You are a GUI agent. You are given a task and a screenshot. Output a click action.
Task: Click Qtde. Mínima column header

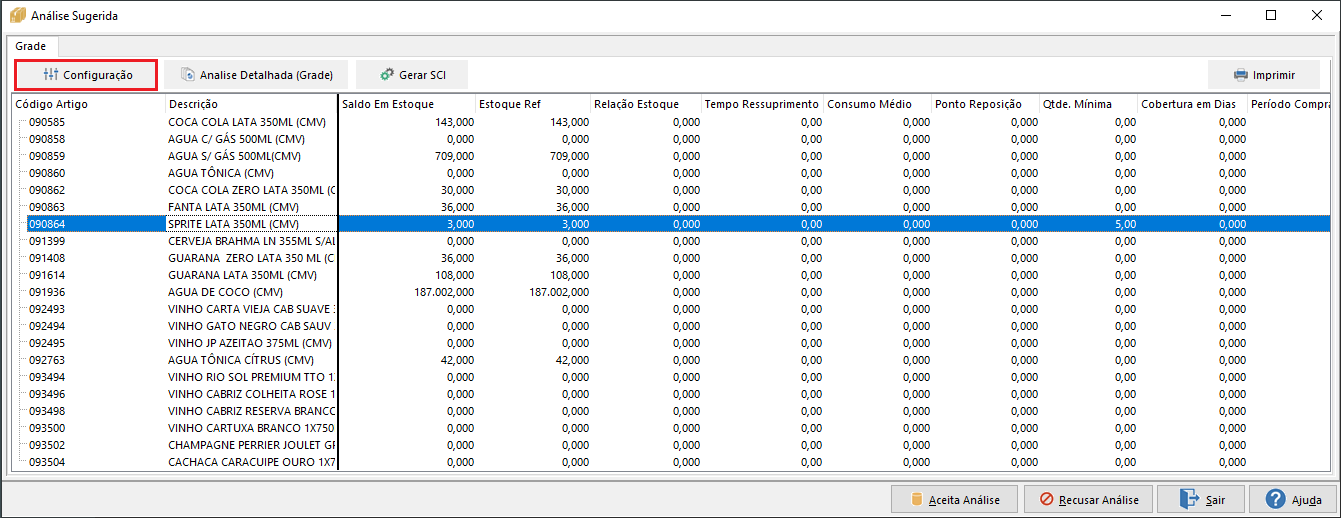click(x=1088, y=104)
